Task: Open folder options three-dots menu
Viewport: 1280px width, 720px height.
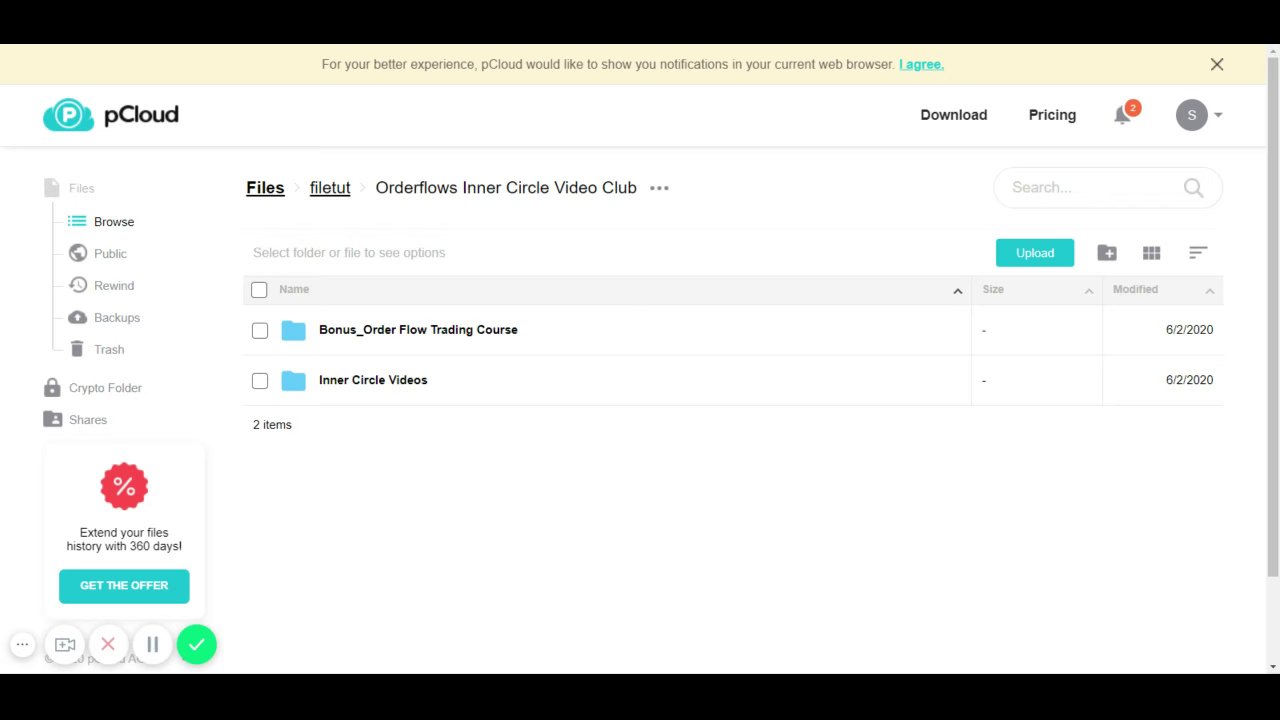Action: click(659, 188)
